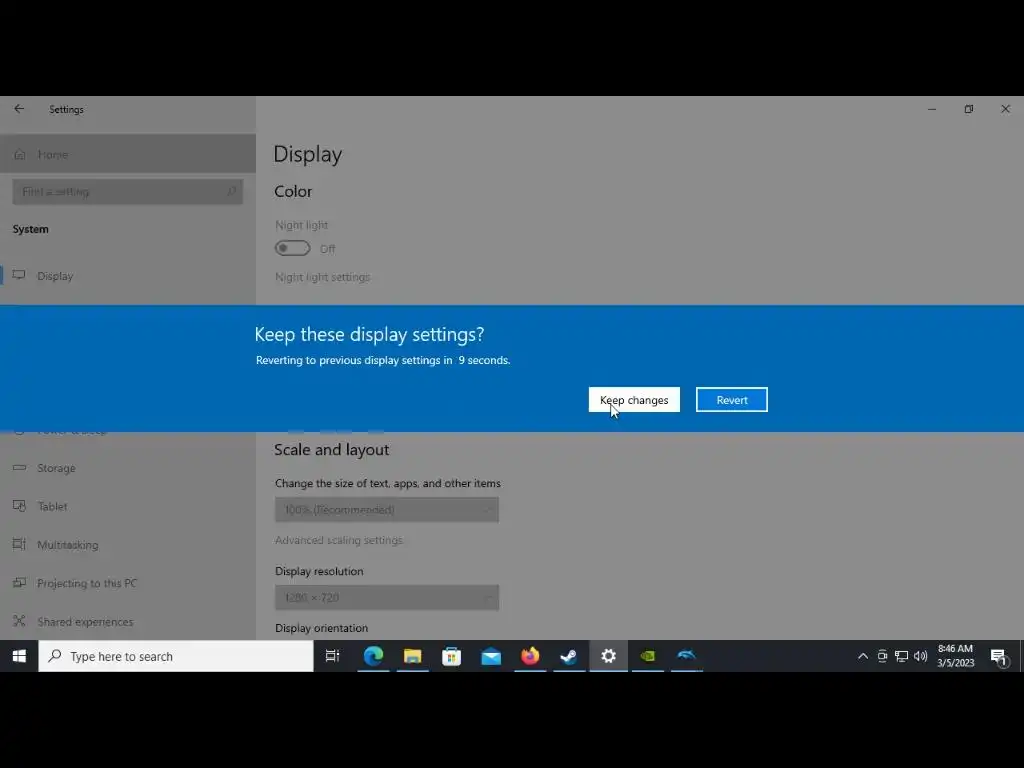Select Display in the sidebar
Viewport: 1024px width, 768px height.
pyautogui.click(x=128, y=276)
